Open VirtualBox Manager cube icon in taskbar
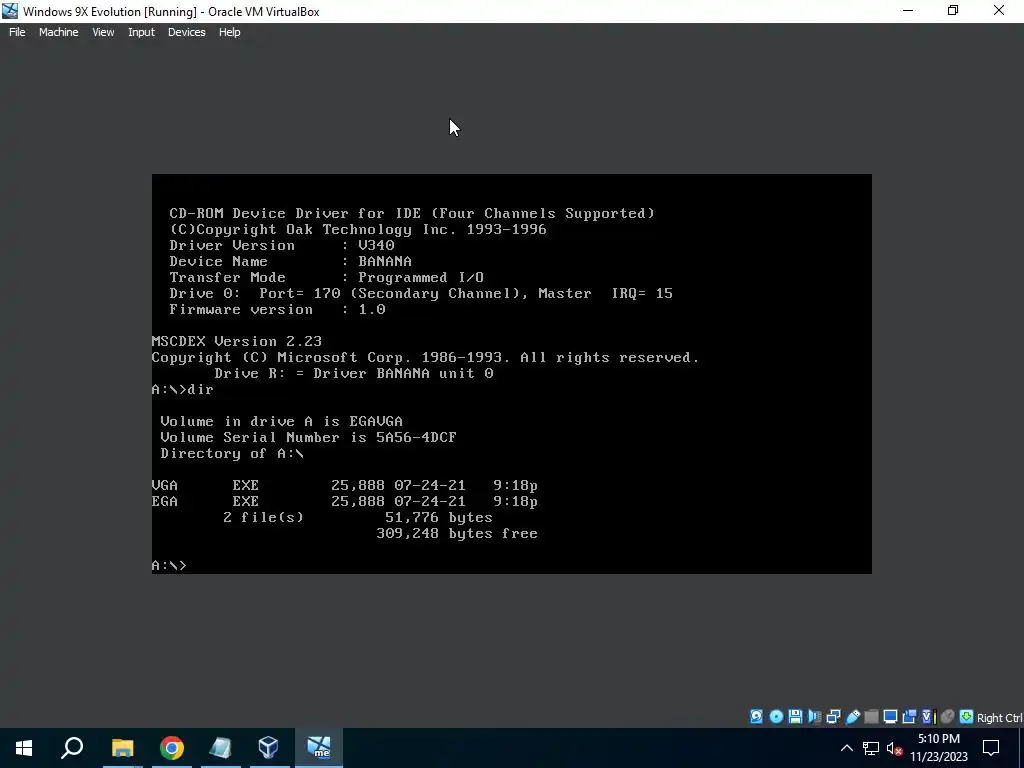The height and width of the screenshot is (768, 1024). coord(268,748)
